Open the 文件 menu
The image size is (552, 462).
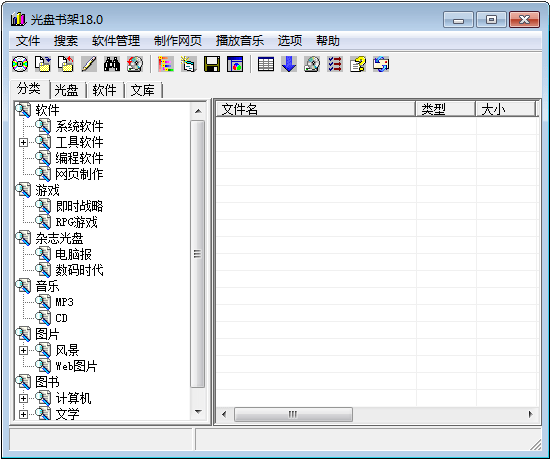coord(28,41)
